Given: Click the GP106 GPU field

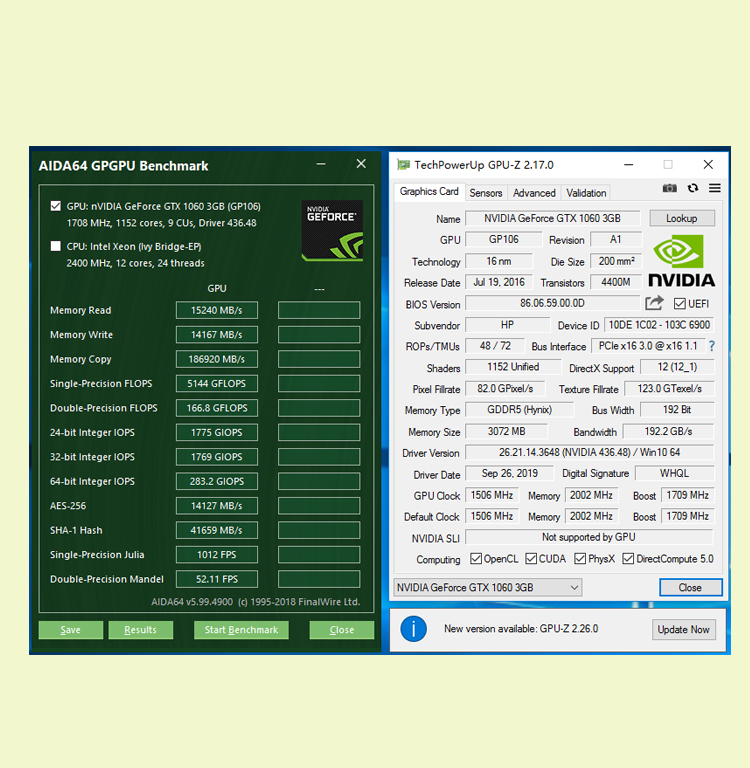Looking at the screenshot, I should click(504, 240).
